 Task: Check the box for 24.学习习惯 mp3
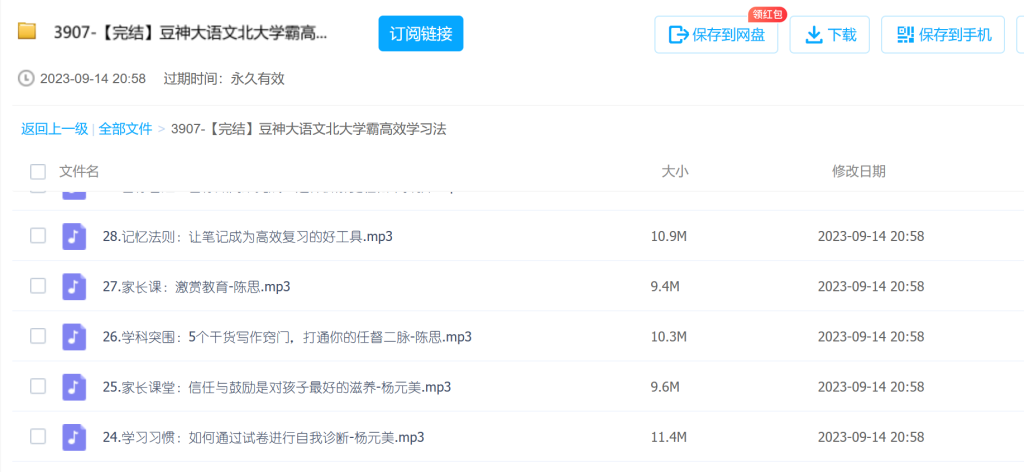(x=38, y=437)
